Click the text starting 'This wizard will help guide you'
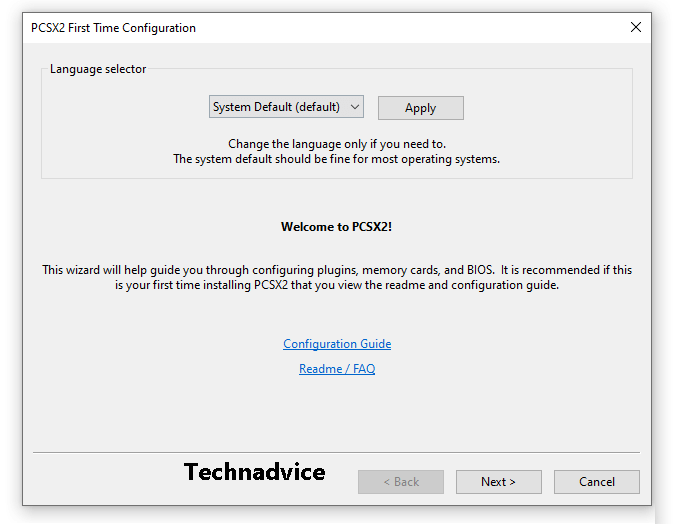The image size is (673, 524). point(337,277)
